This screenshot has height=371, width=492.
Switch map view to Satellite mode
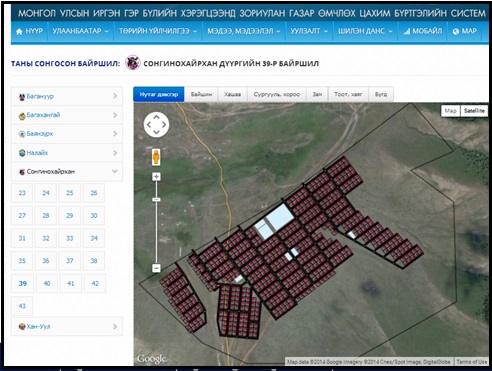point(474,111)
